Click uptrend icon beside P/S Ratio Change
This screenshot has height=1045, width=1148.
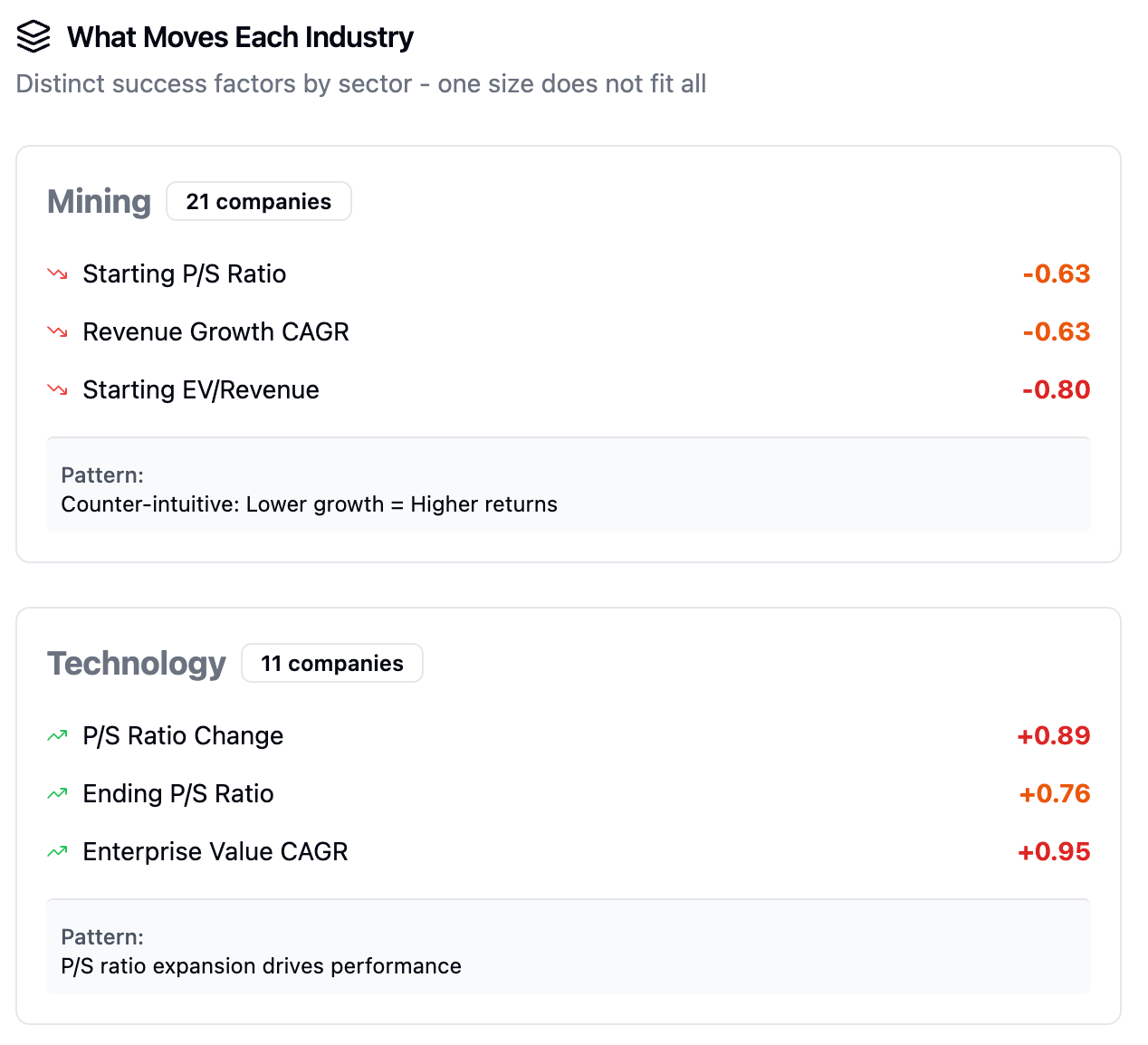pyautogui.click(x=57, y=735)
